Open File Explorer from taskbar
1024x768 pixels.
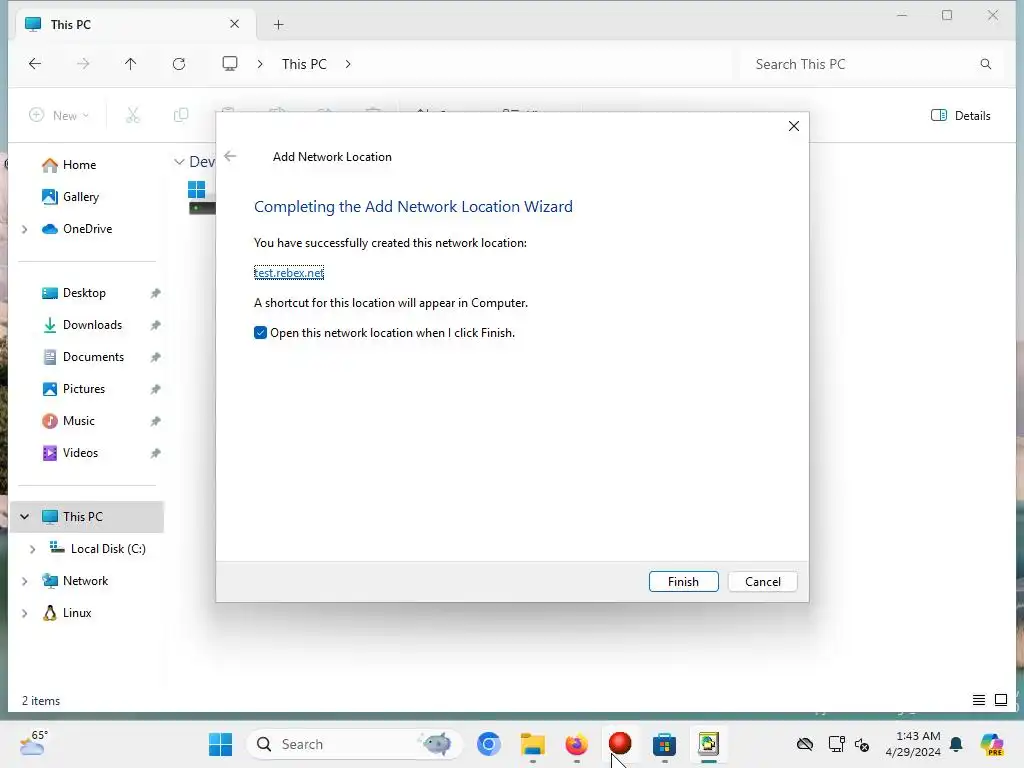pyautogui.click(x=532, y=744)
